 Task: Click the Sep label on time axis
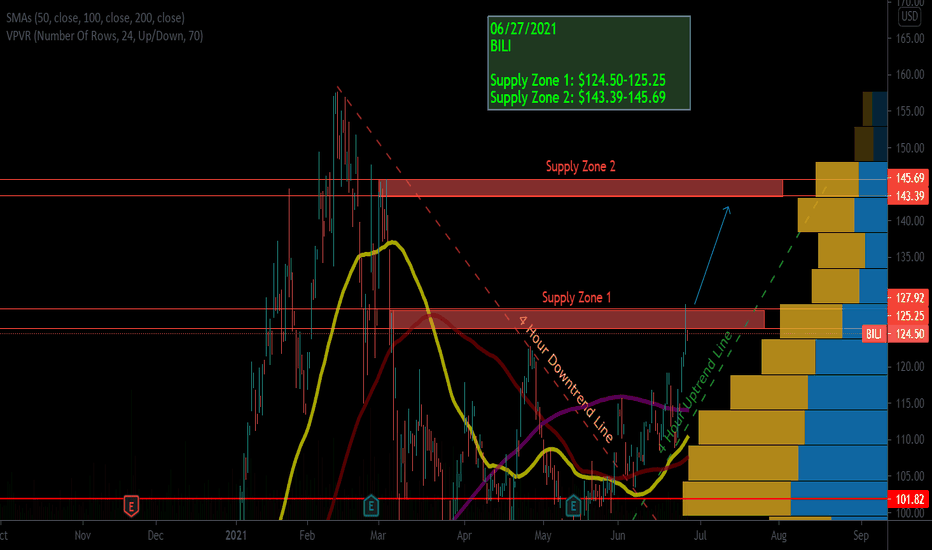click(x=861, y=535)
